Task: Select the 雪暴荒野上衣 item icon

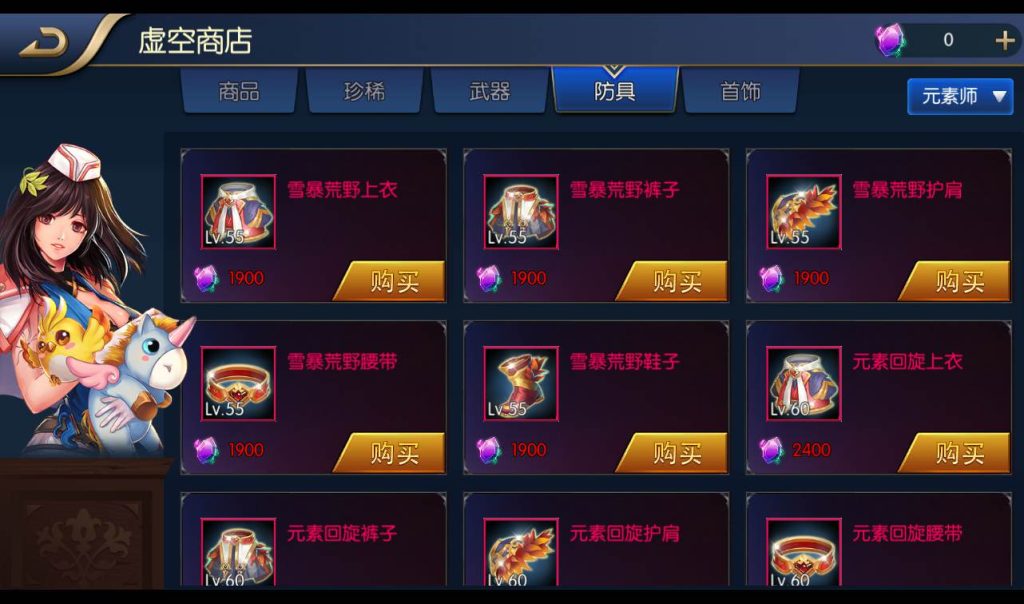Action: coord(238,212)
